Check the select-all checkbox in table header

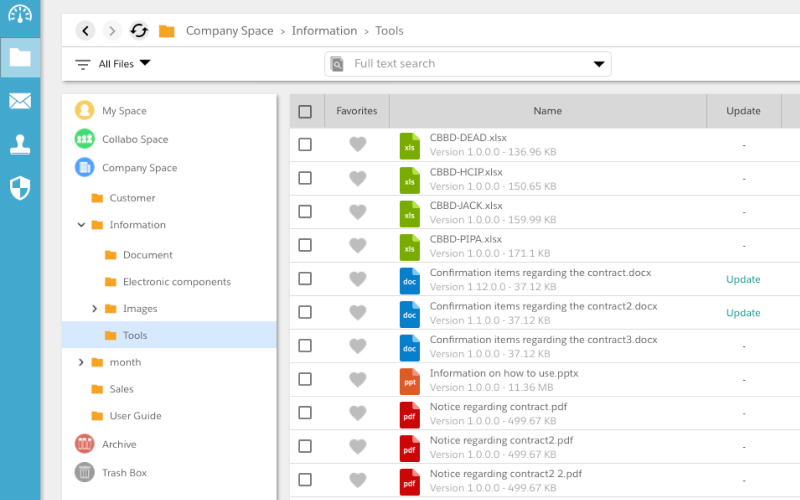[x=305, y=111]
